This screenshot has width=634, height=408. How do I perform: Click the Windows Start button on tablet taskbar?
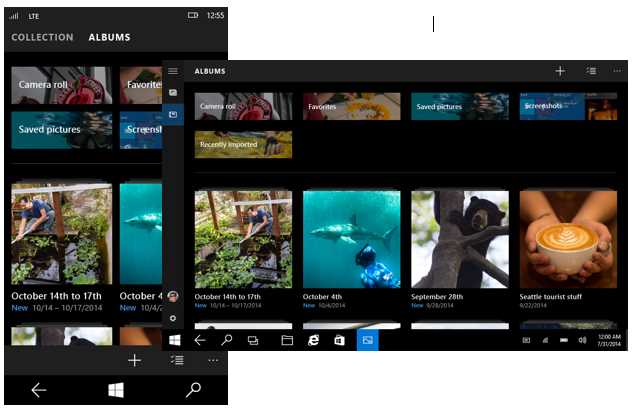(175, 340)
